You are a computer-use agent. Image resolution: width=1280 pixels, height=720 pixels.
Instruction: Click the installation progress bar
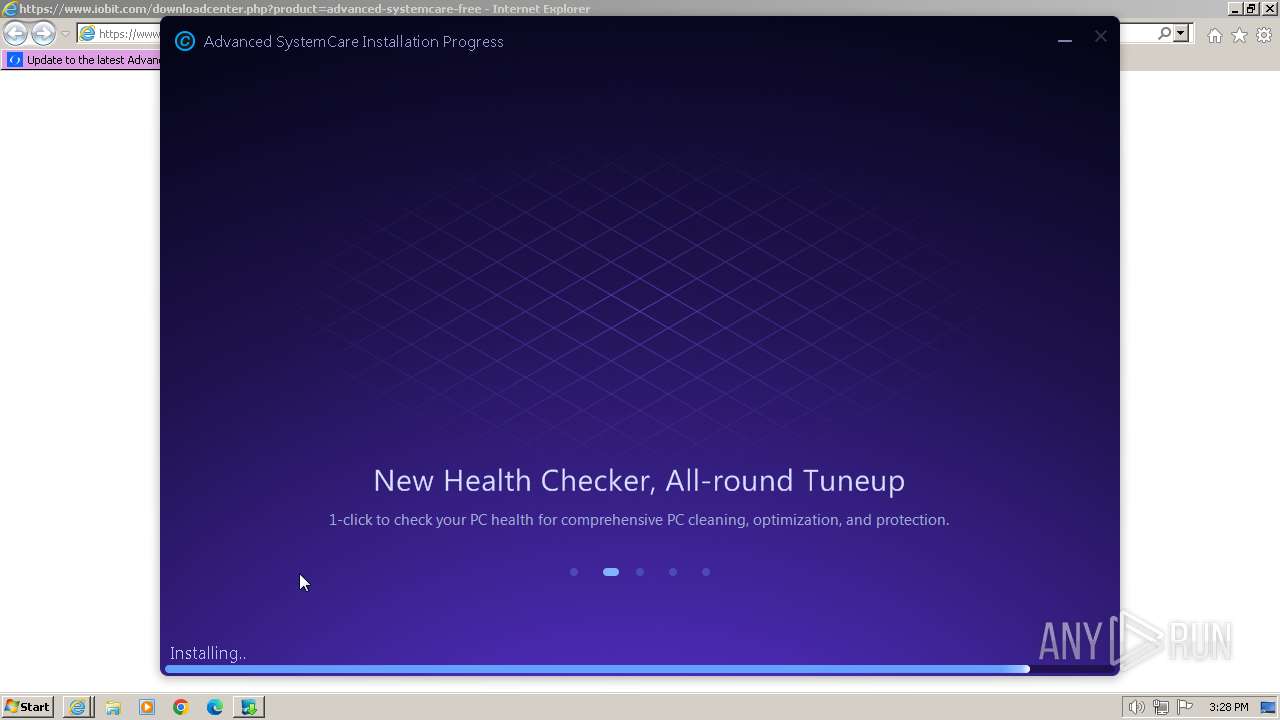[640, 669]
